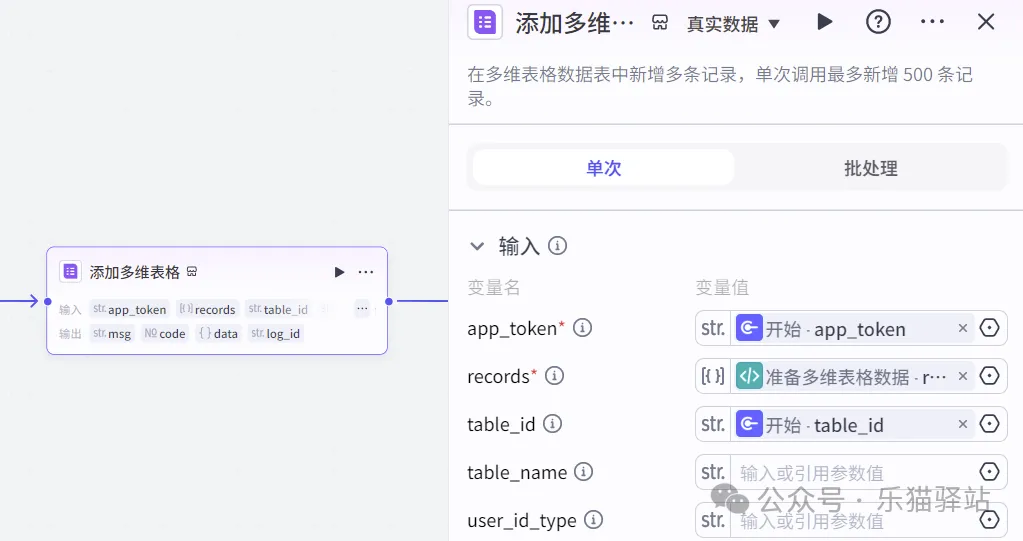1023x541 pixels.
Task: Remove the app_token referenced value
Action: point(962,328)
